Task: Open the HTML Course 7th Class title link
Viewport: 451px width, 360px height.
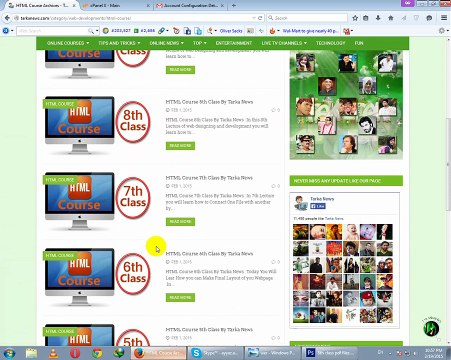Action: pos(209,178)
